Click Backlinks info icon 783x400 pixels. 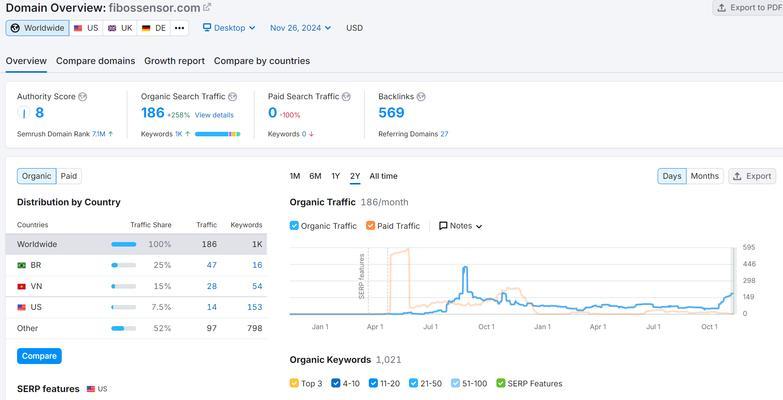click(x=421, y=97)
